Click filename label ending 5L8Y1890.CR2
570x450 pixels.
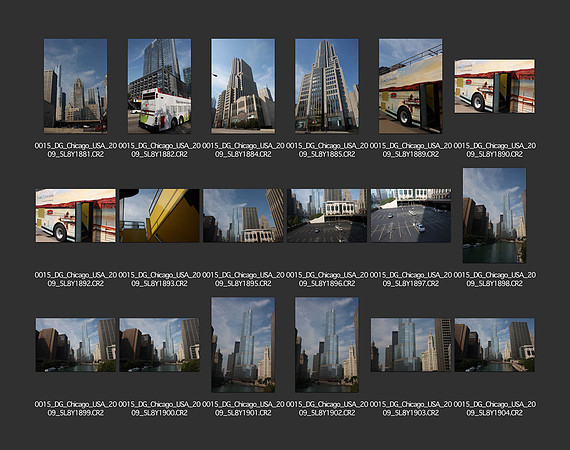pos(494,150)
